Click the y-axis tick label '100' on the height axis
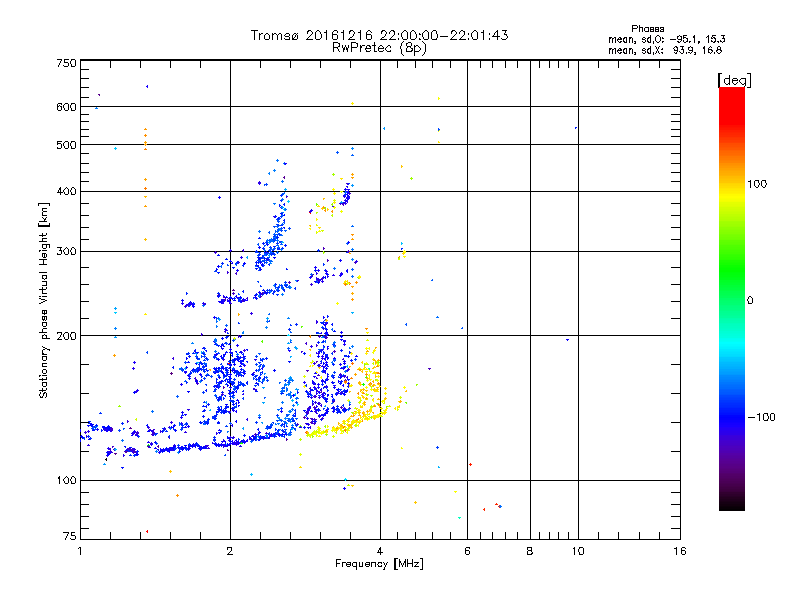 tap(66, 481)
